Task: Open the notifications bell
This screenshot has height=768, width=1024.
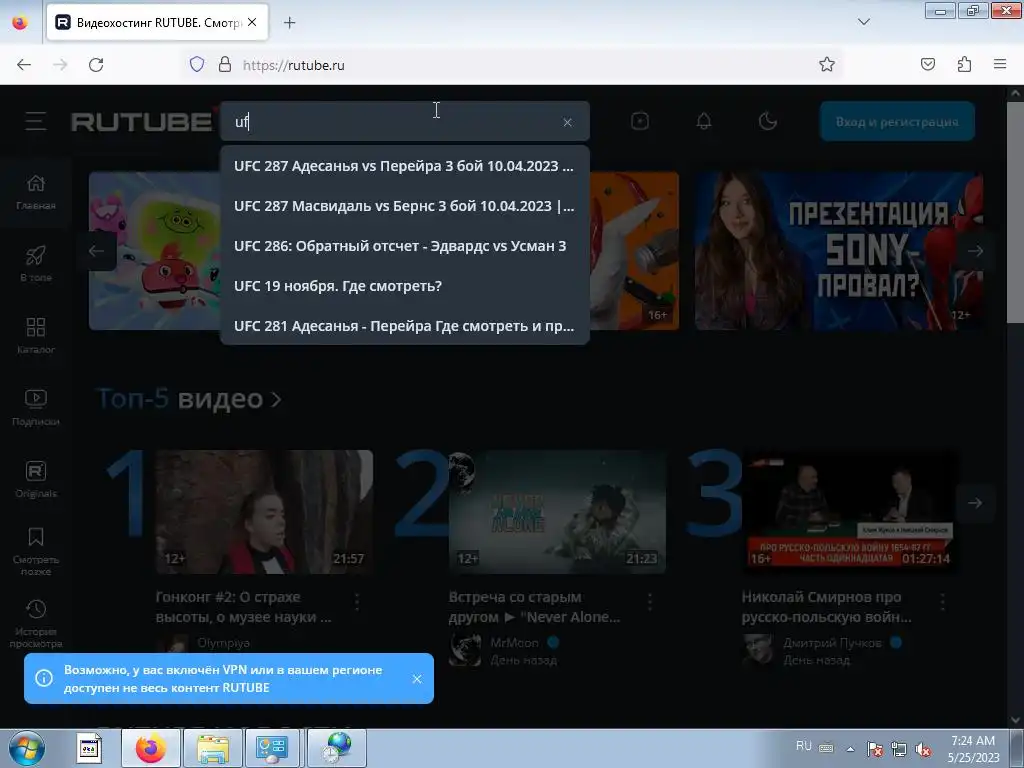Action: 704,121
